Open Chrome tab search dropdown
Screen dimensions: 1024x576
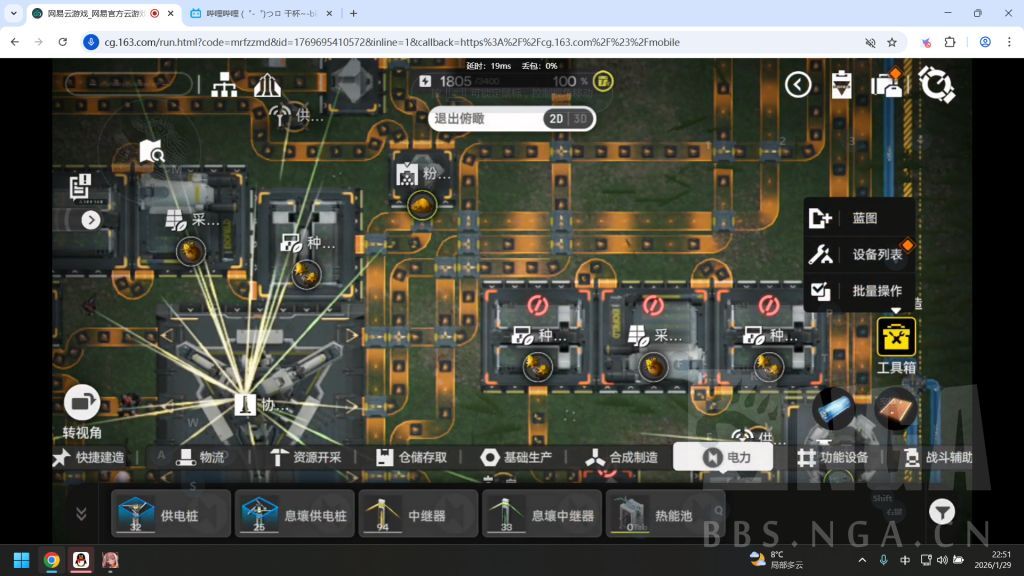coord(14,13)
